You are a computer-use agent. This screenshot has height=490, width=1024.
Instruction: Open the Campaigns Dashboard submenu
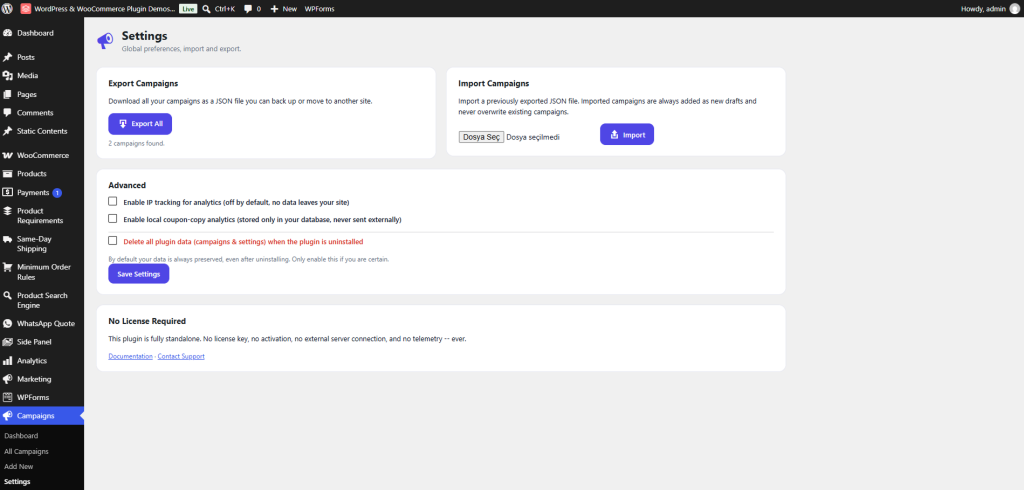pyautogui.click(x=21, y=436)
